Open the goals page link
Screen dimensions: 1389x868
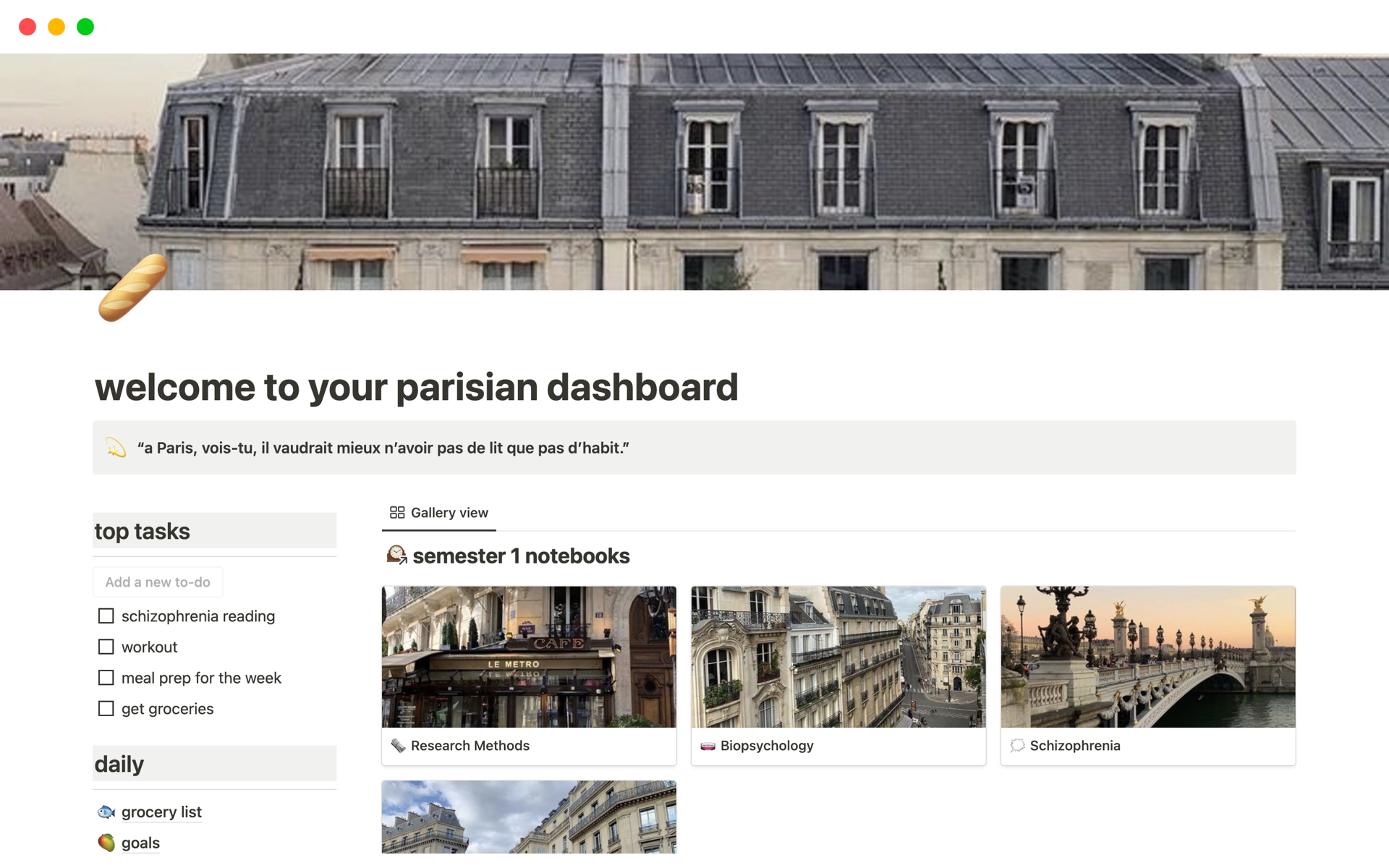(140, 843)
